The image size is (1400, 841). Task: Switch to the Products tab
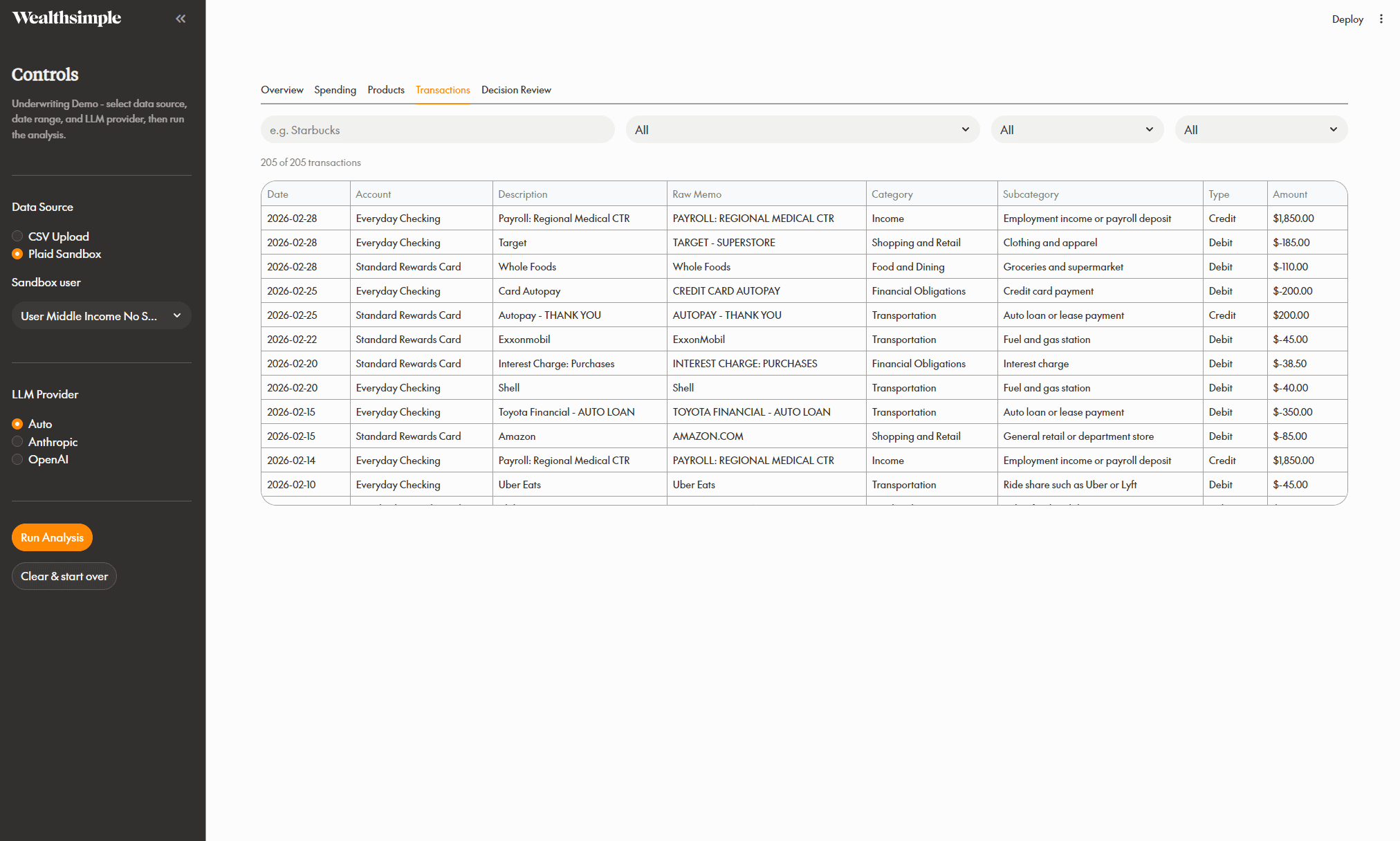point(386,90)
